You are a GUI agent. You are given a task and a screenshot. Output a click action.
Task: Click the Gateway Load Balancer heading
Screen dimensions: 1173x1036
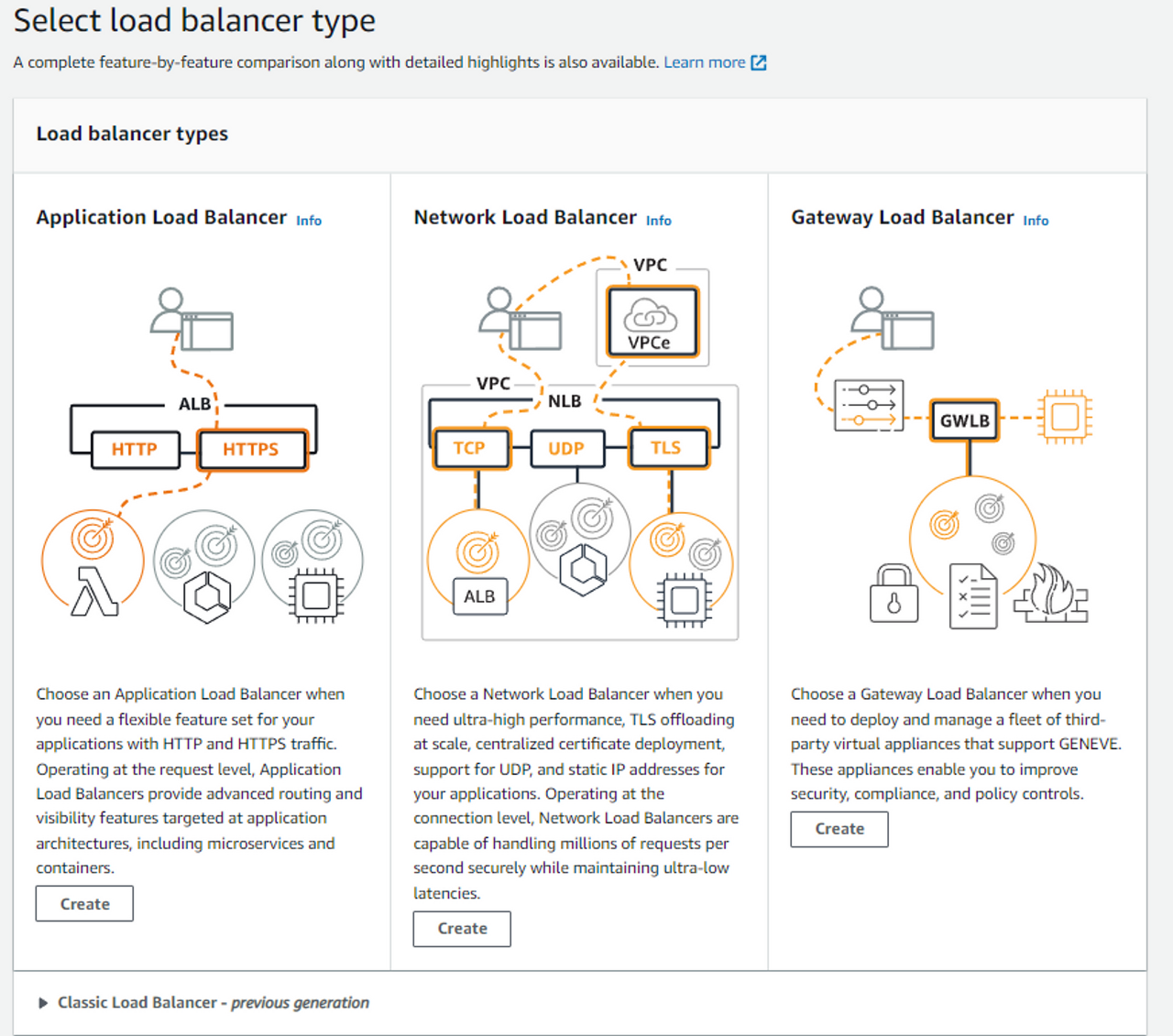(903, 217)
